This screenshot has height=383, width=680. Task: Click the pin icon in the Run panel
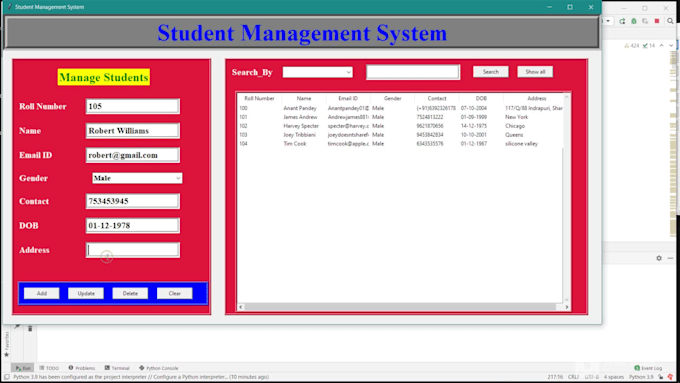17,327
